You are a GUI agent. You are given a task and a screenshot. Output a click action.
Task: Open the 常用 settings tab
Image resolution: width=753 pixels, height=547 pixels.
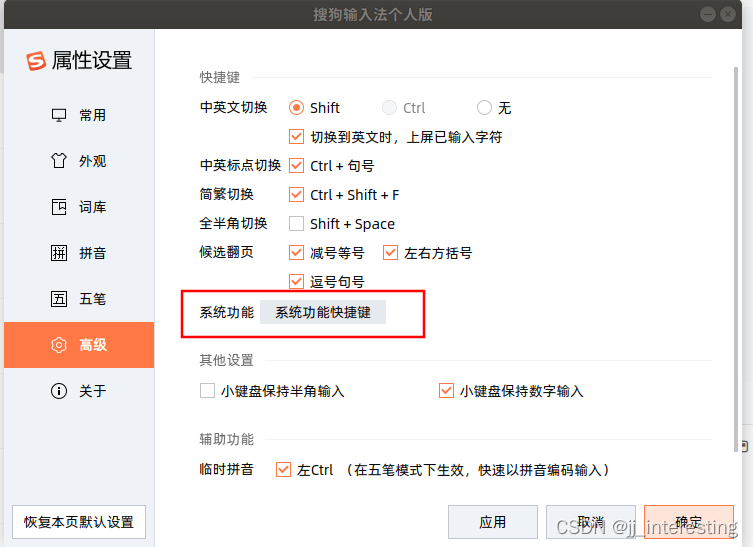[79, 115]
